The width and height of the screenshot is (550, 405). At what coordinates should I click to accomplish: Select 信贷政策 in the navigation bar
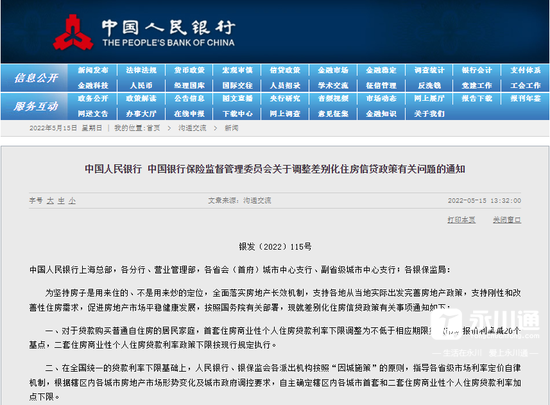coord(285,70)
